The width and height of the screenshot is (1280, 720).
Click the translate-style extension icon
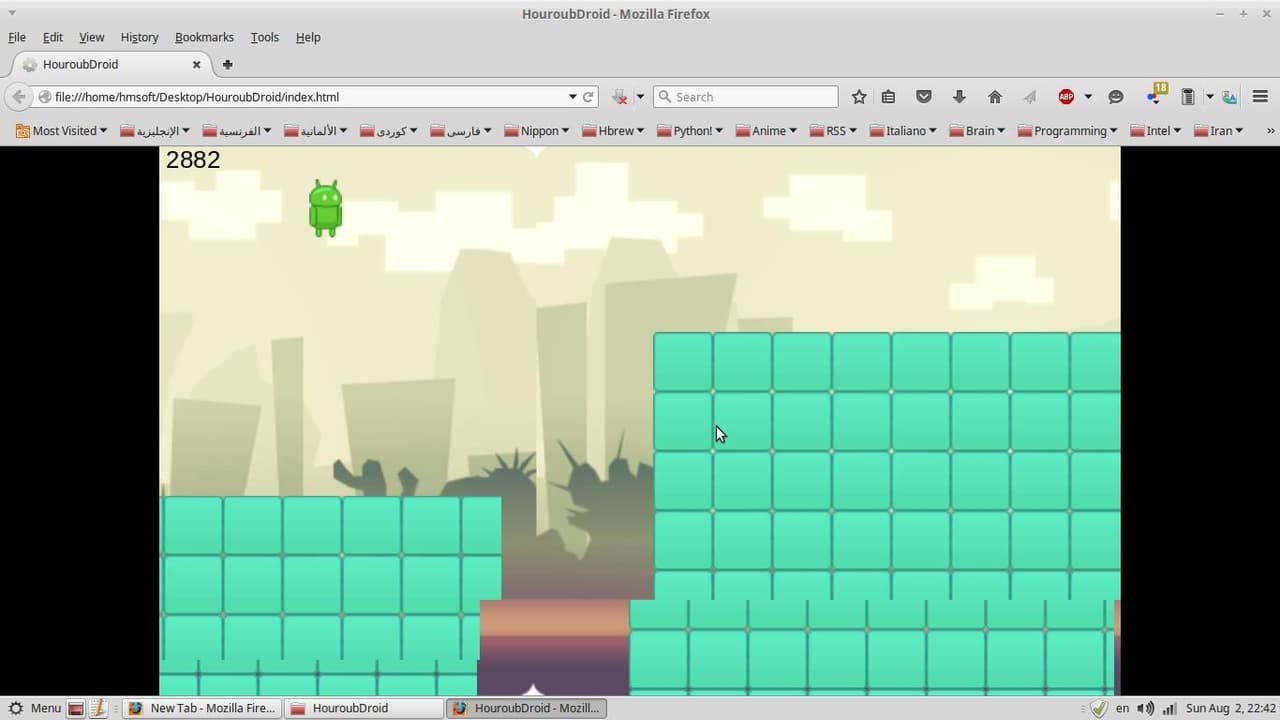point(1229,97)
